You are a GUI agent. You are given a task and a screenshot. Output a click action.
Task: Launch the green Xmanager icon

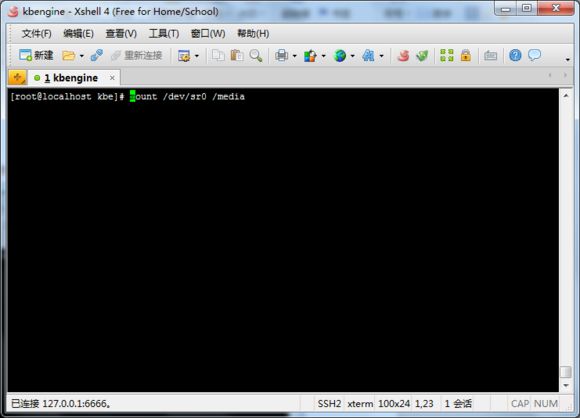pyautogui.click(x=422, y=55)
